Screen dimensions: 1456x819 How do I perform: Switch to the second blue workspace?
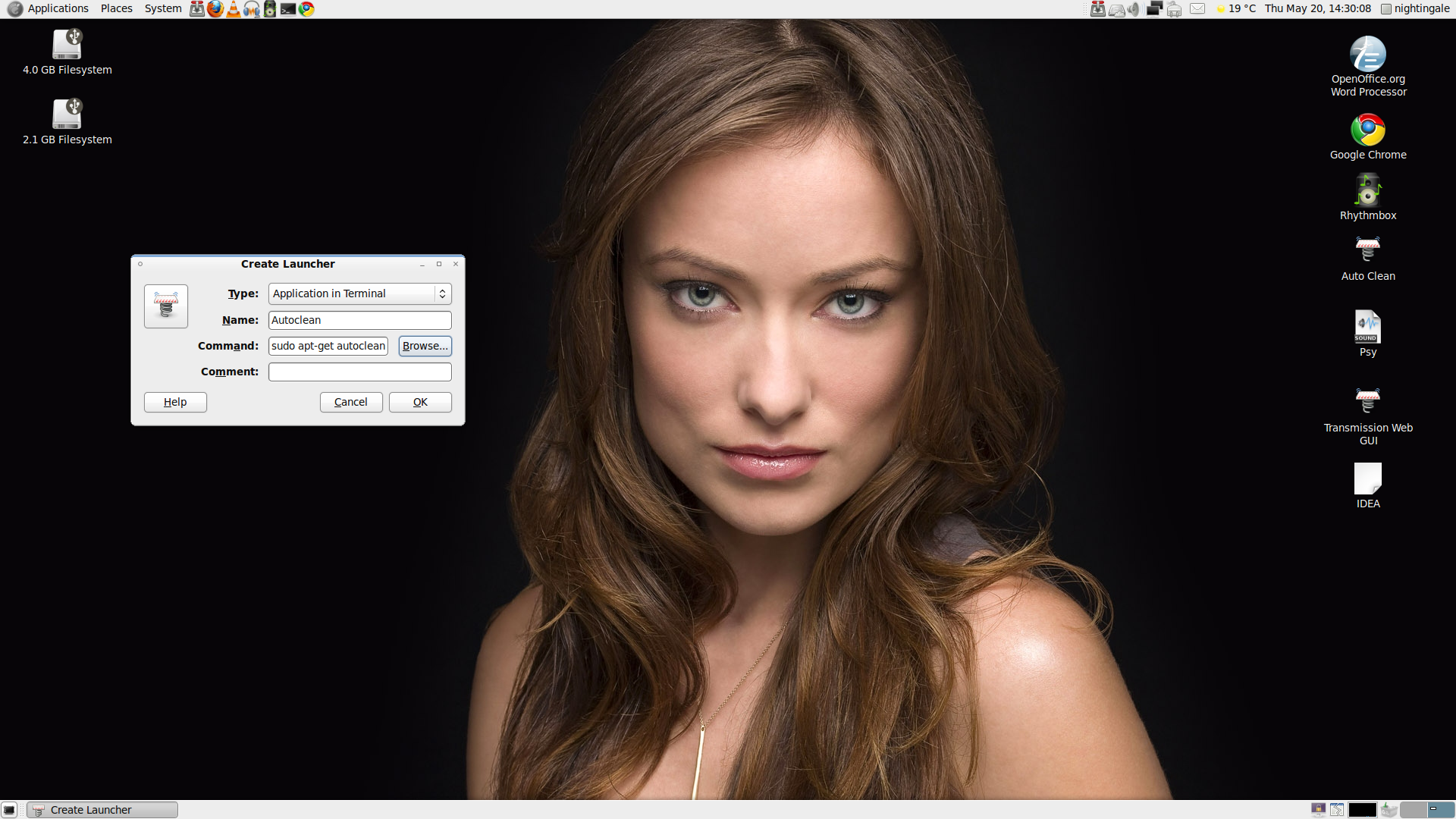(1442, 810)
